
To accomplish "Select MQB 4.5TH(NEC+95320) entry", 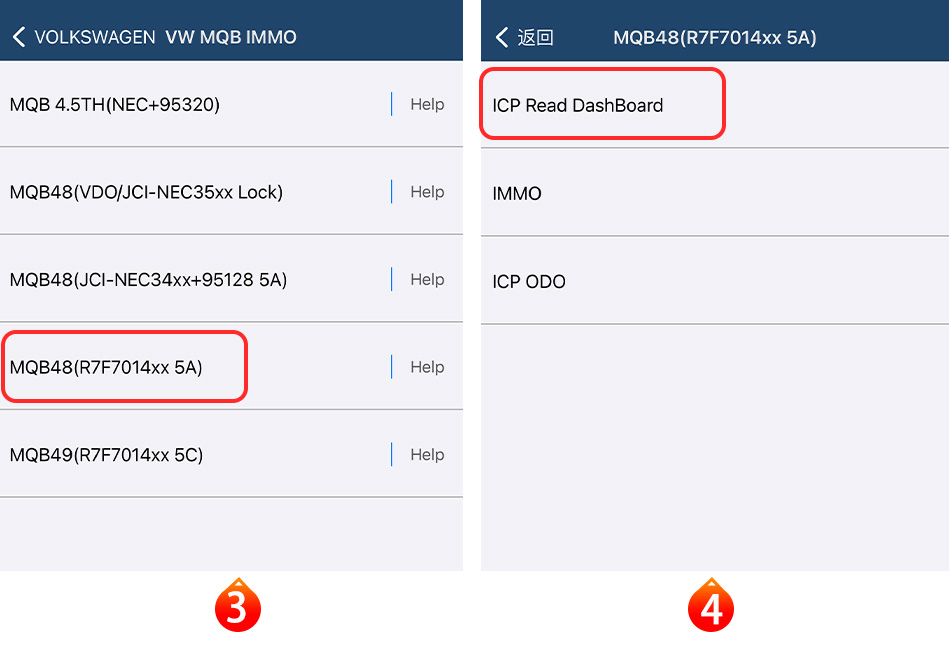I will click(115, 104).
